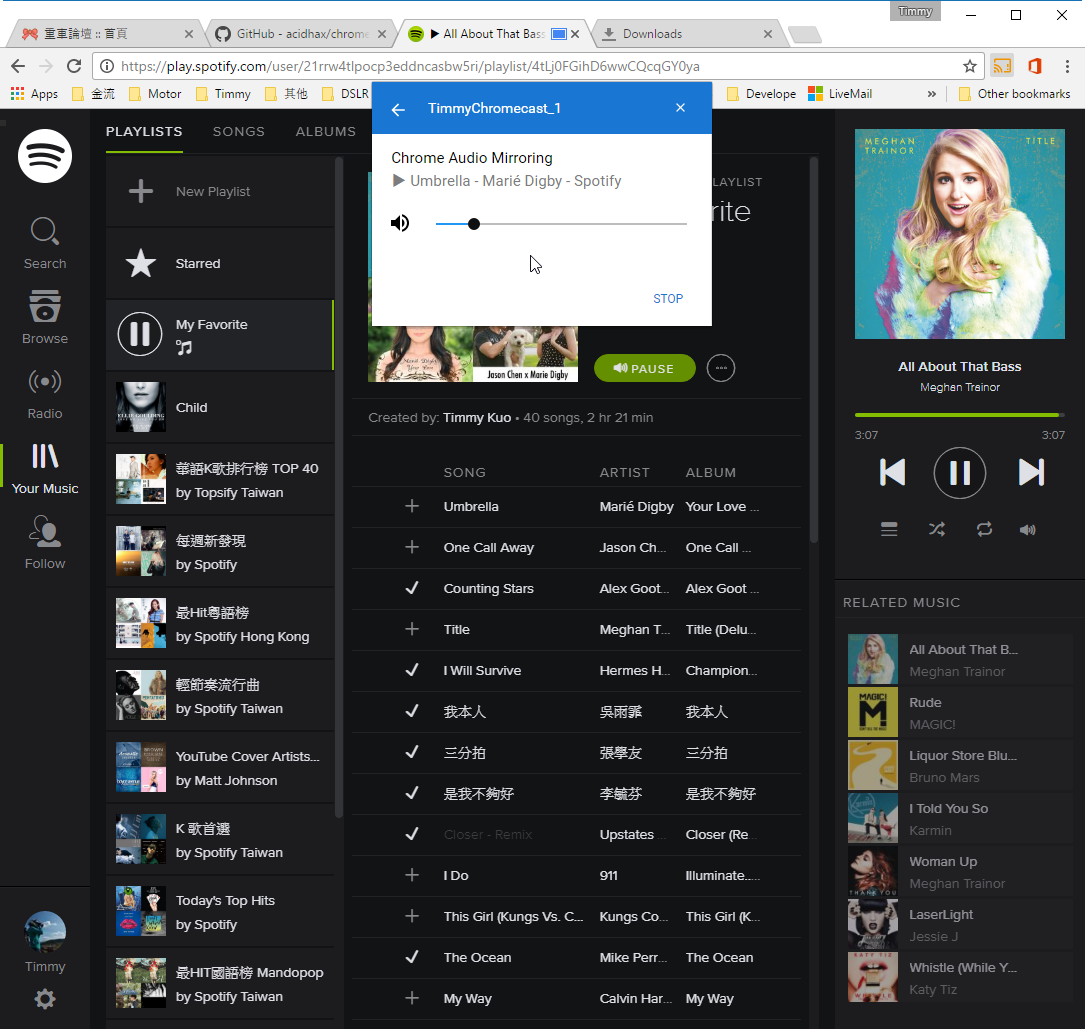
Task: Open playlist more options ellipsis
Action: coord(721,368)
